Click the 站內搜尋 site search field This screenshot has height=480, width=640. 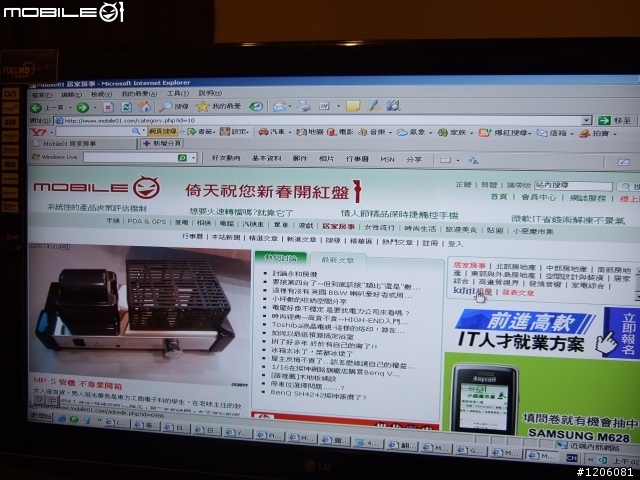573,186
